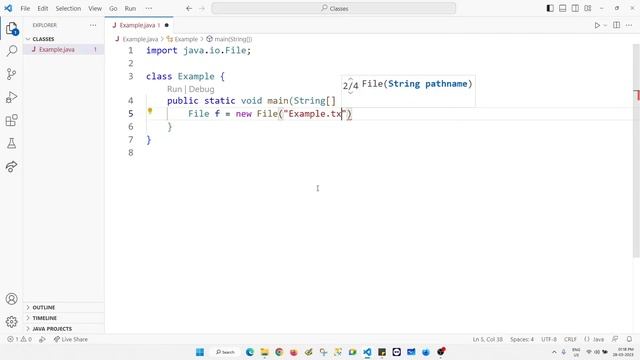Open the Selection menu

[68, 8]
